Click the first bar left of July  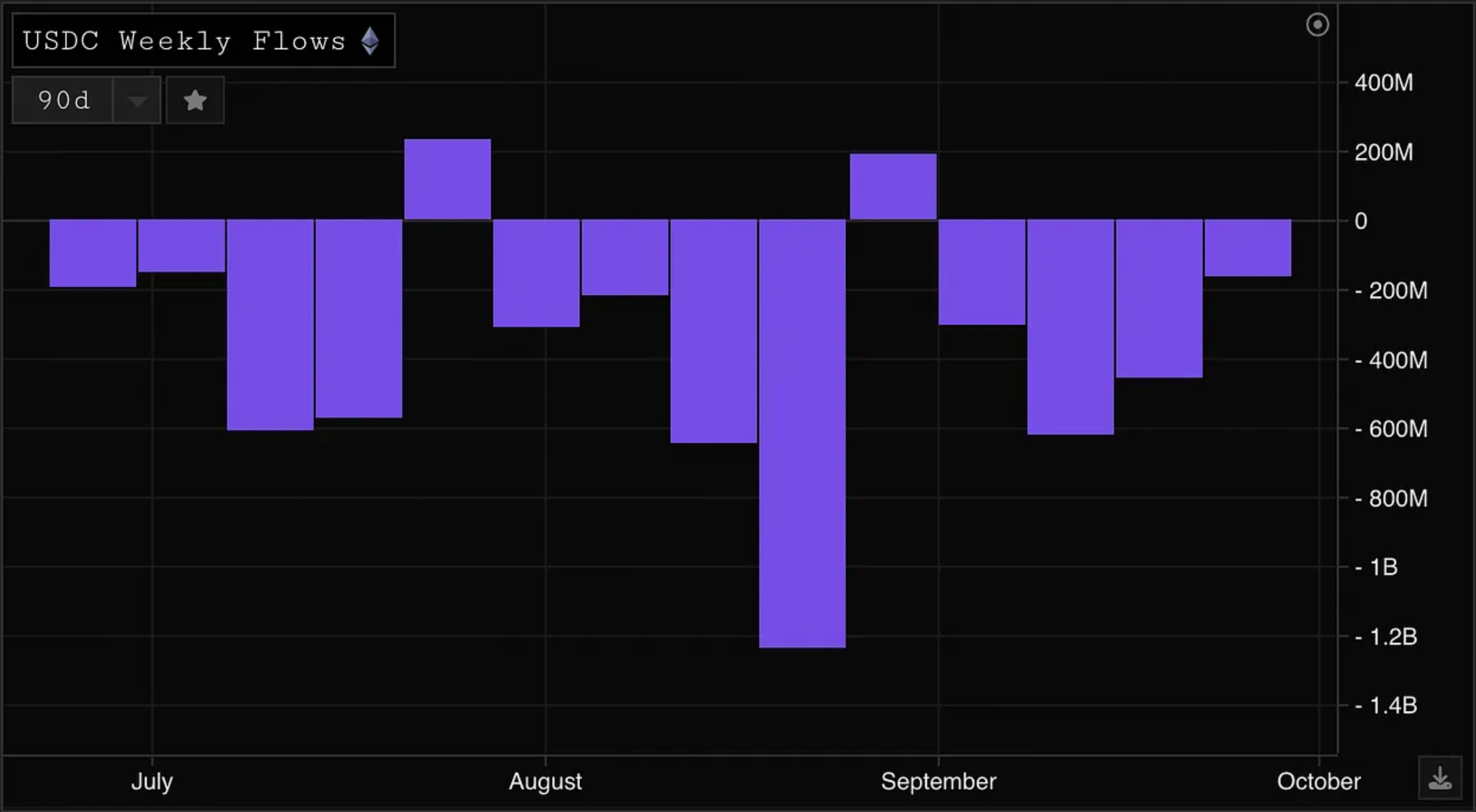[93, 253]
